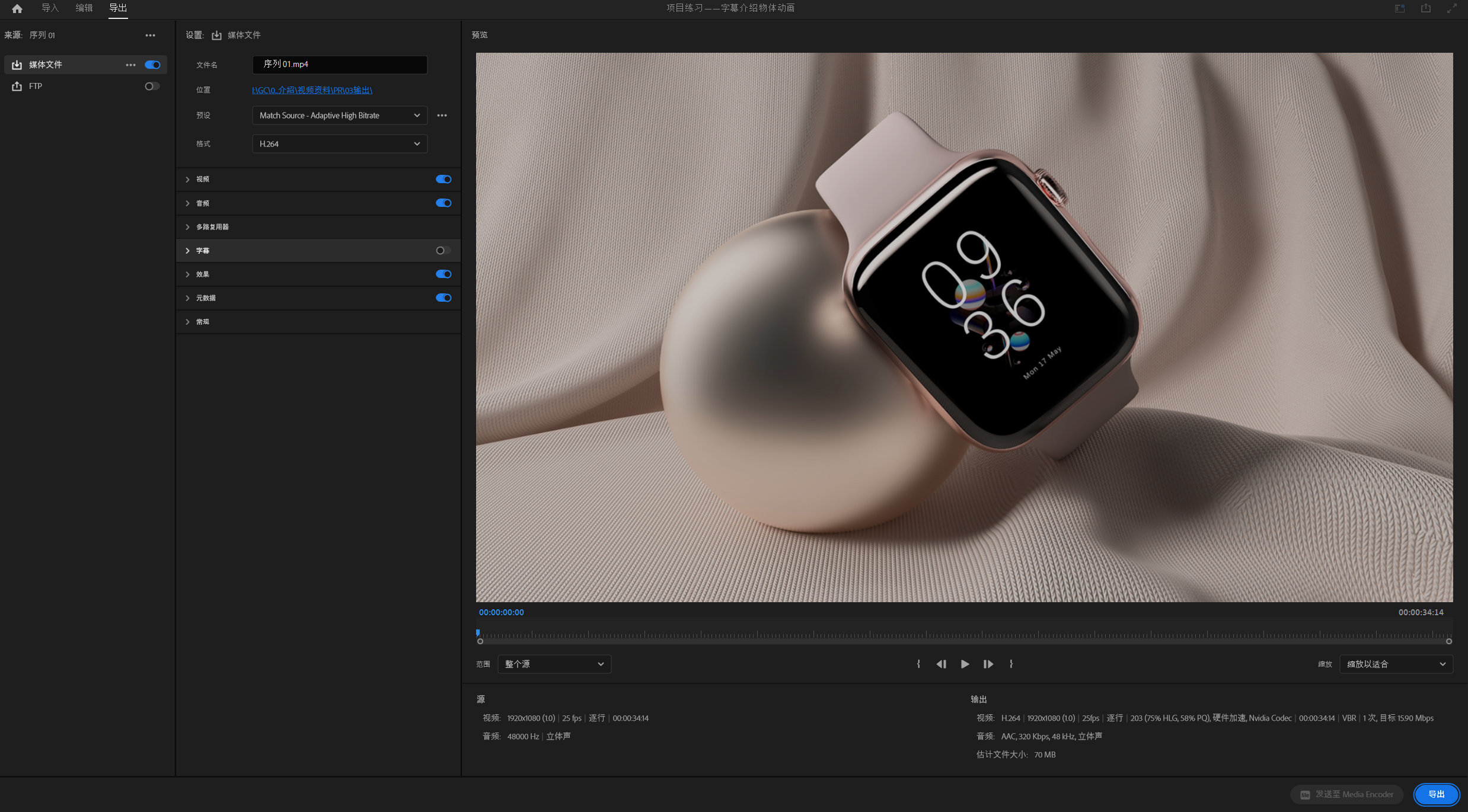
Task: Click the 文件名 file name field
Action: coord(339,65)
